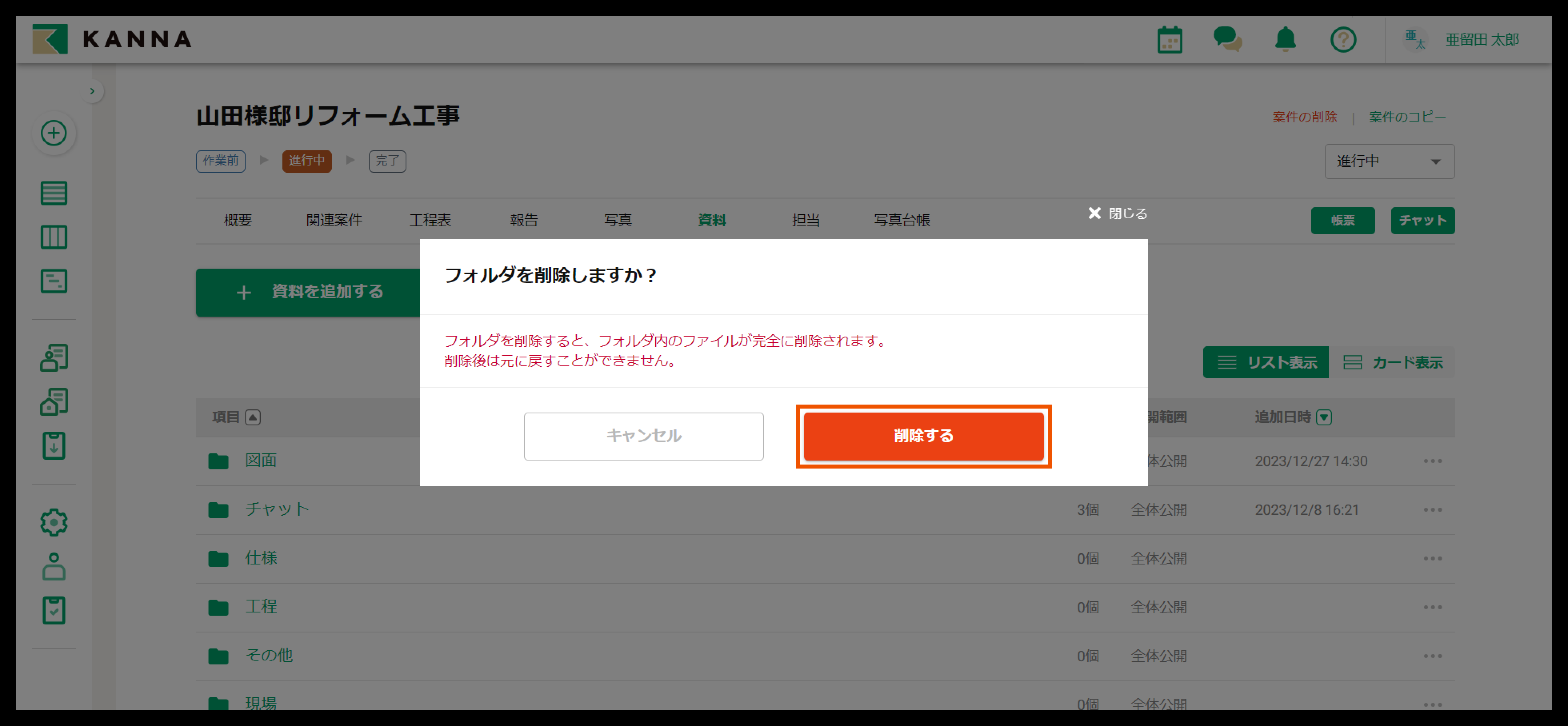Open more options for 図面 row
The height and width of the screenshot is (726, 1568).
1432,461
